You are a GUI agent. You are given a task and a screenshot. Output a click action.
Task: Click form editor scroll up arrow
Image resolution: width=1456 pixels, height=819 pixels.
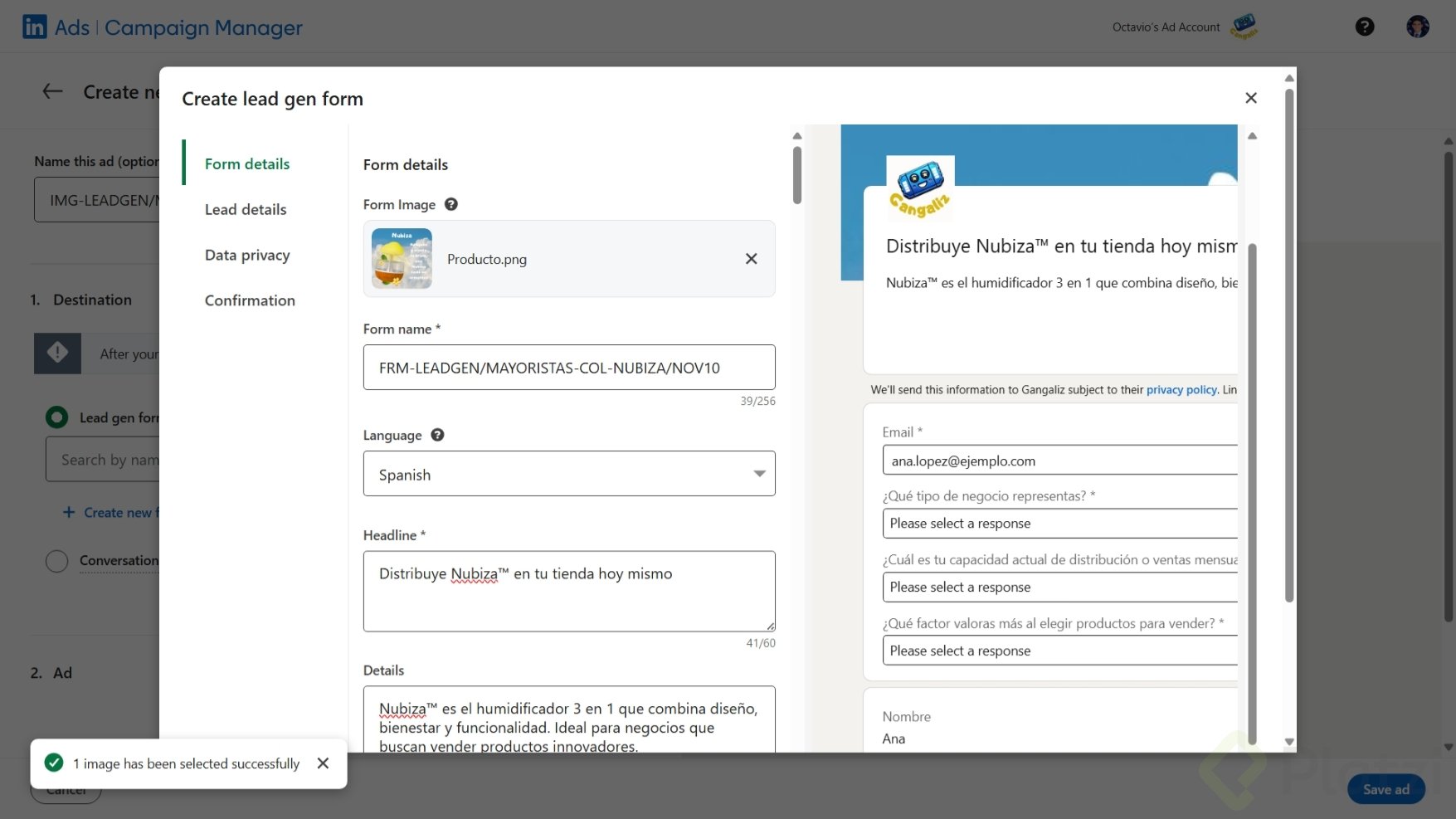pos(797,135)
